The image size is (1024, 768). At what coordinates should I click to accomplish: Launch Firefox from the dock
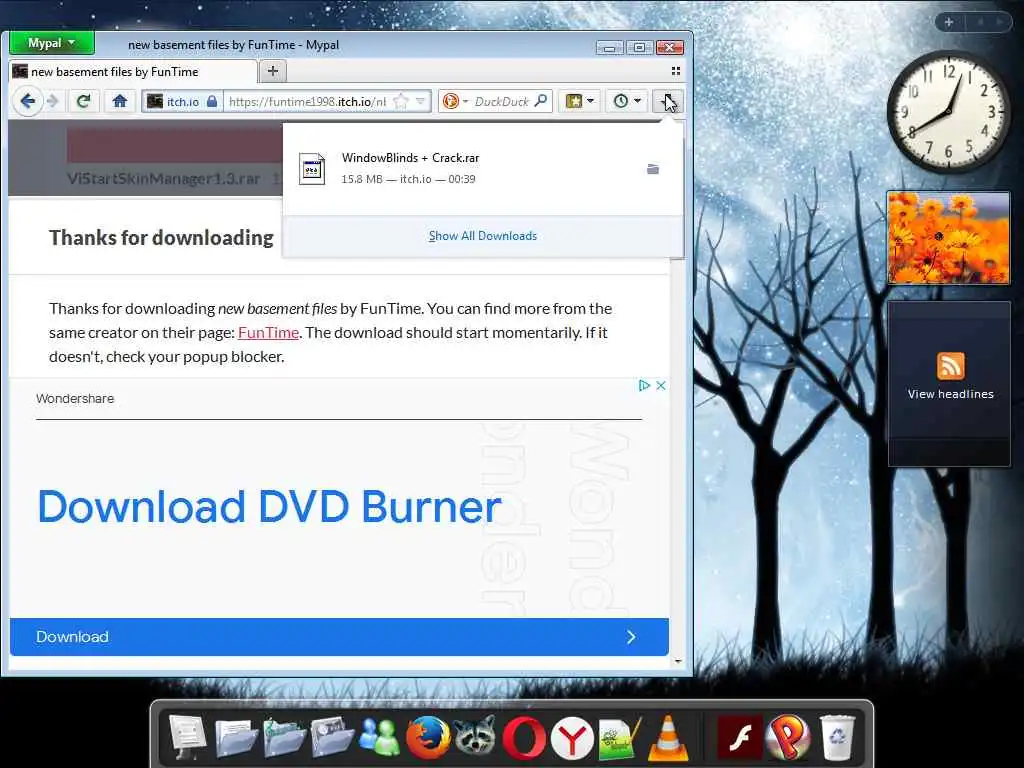point(428,738)
